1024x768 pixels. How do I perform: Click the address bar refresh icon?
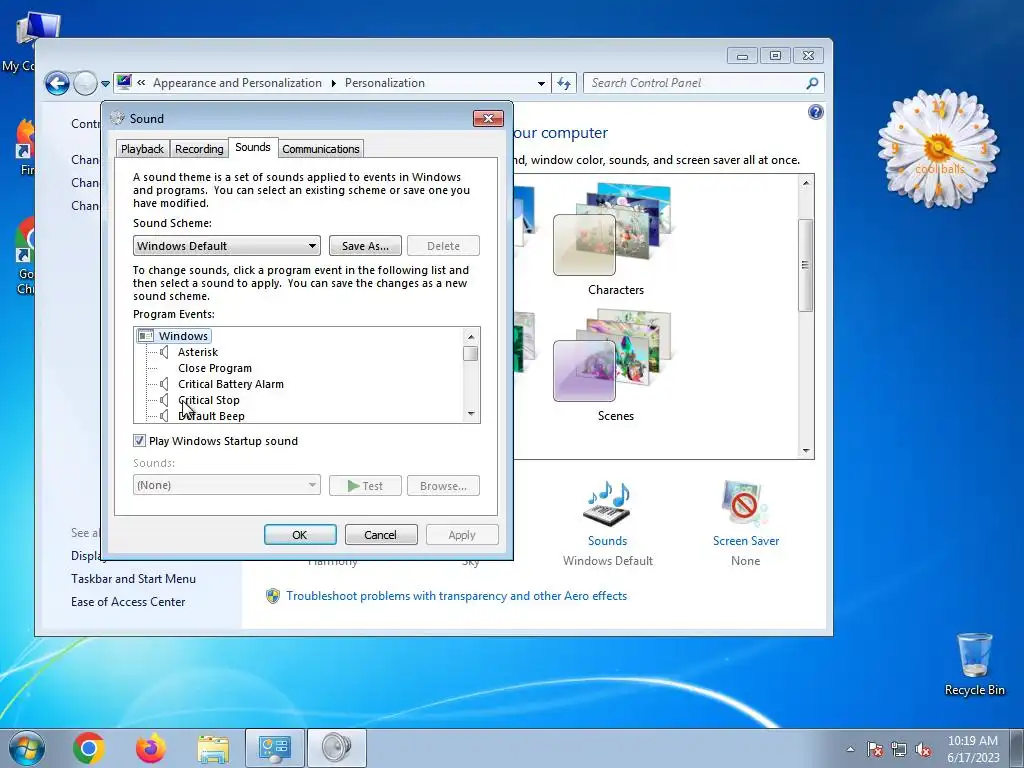click(x=564, y=84)
